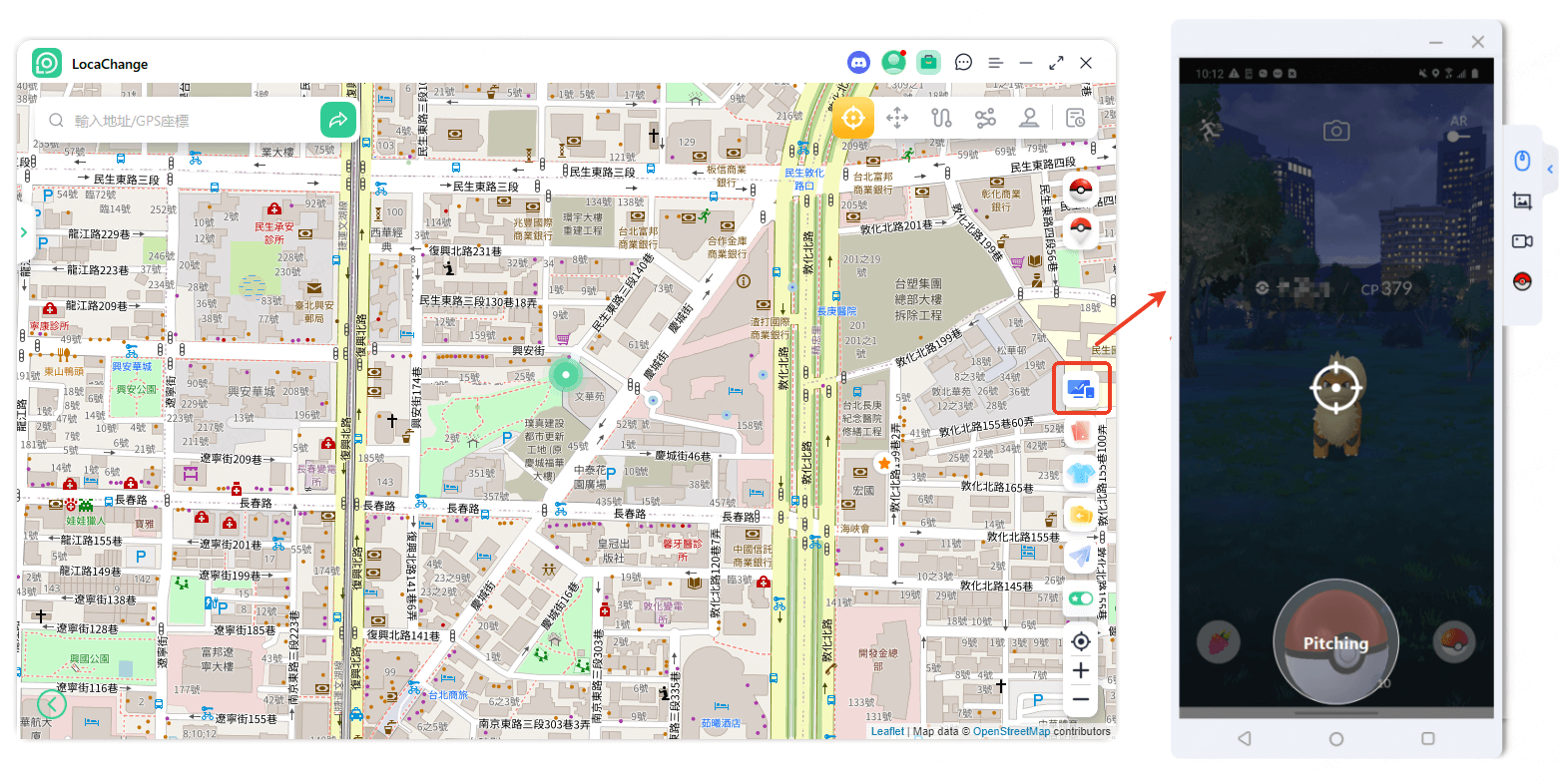Focus the address/GPS coordinate search field
1561x784 pixels.
point(183,120)
